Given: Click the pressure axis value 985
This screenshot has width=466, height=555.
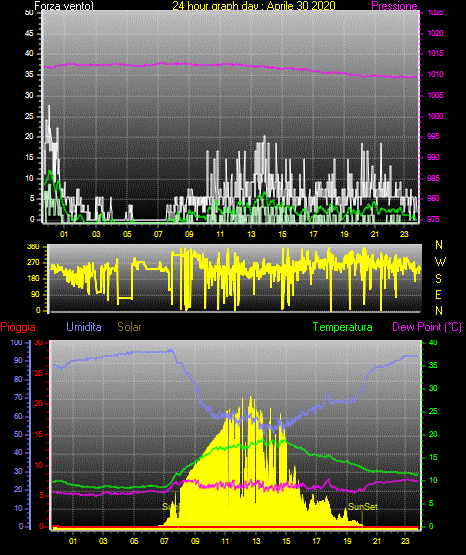Looking at the screenshot, I should (x=433, y=178).
